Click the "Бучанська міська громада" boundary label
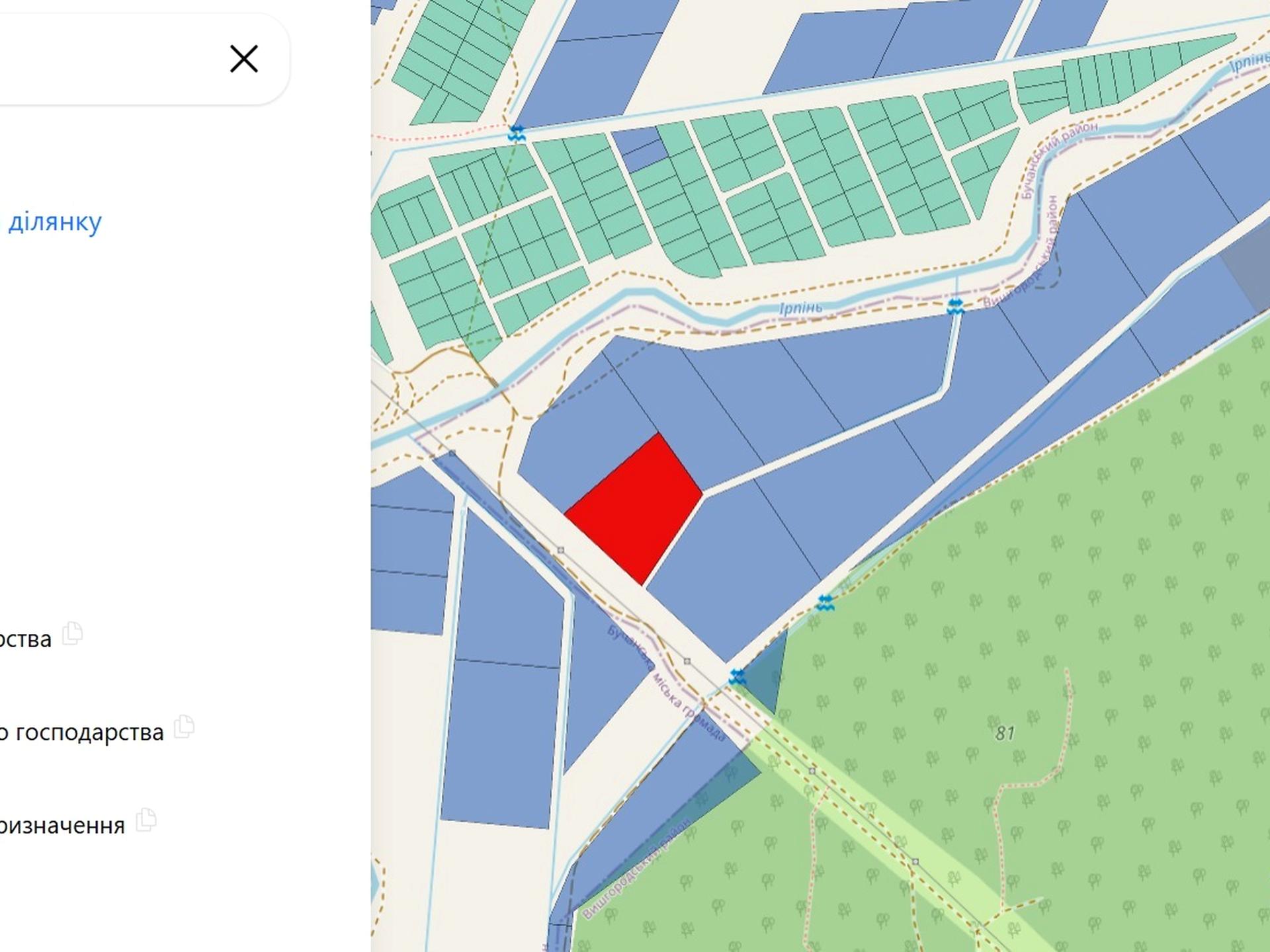Screen dimensions: 1270x952 pos(667,682)
